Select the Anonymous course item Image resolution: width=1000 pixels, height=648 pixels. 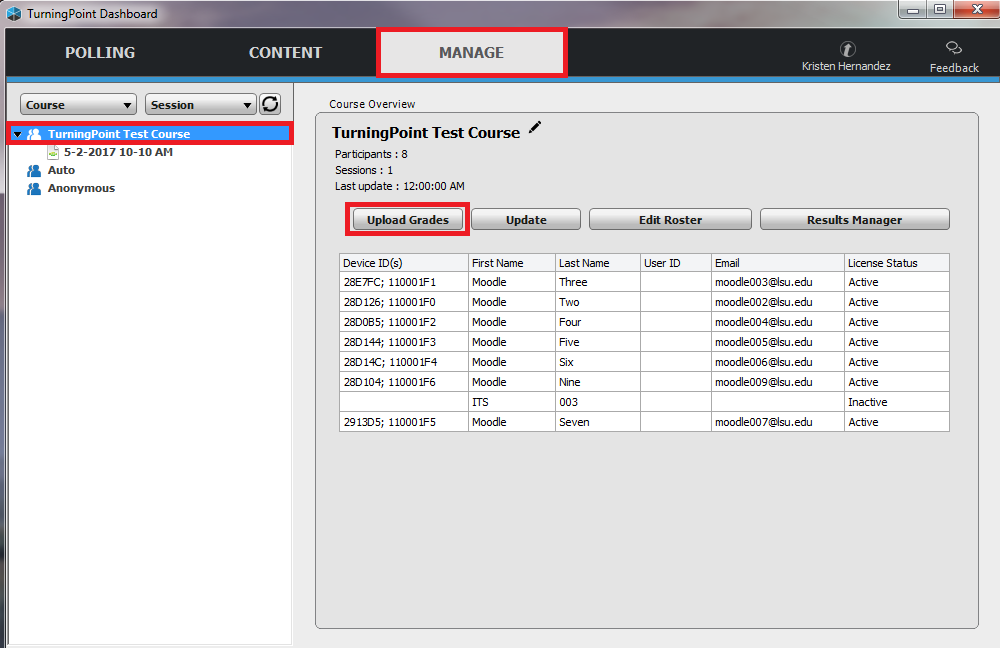click(x=81, y=188)
